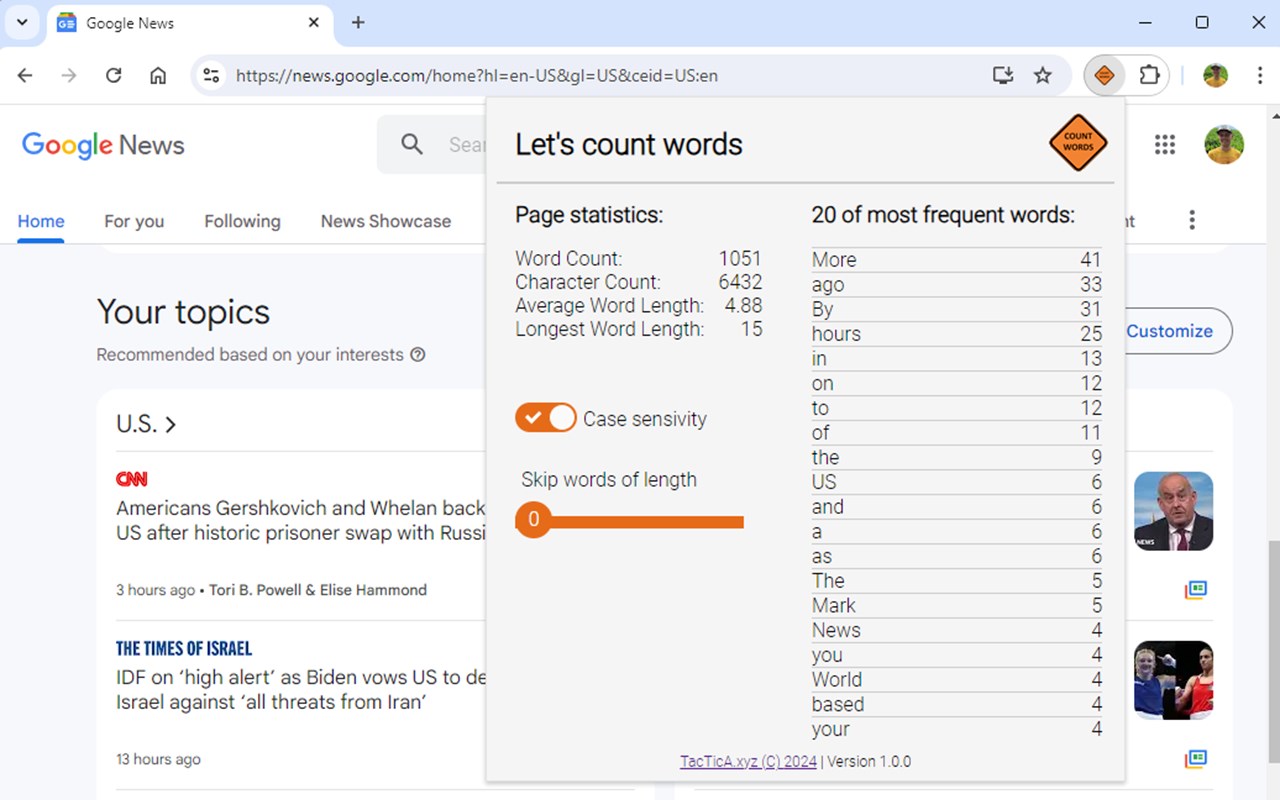Open the IDF high alert headline
The width and height of the screenshot is (1280, 800).
pyautogui.click(x=300, y=689)
